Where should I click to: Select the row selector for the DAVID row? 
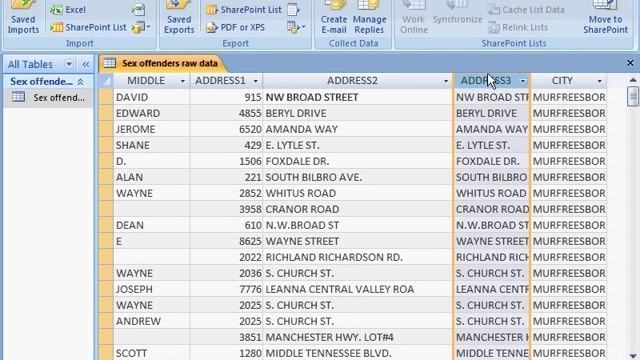pyautogui.click(x=106, y=97)
